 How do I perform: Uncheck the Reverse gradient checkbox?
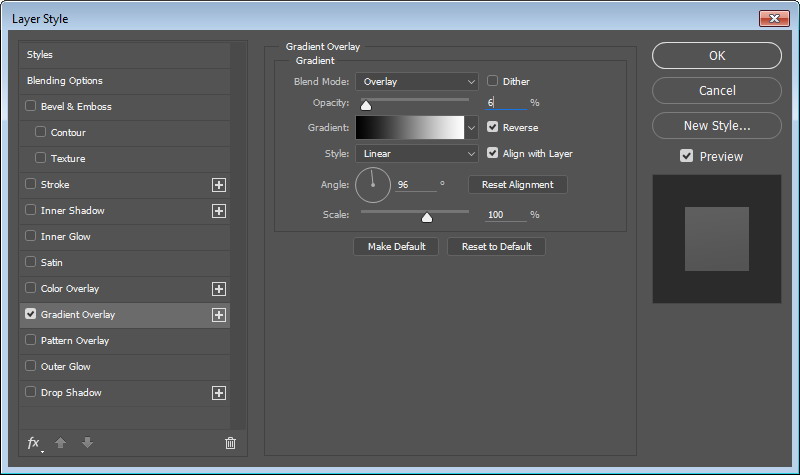[x=493, y=127]
